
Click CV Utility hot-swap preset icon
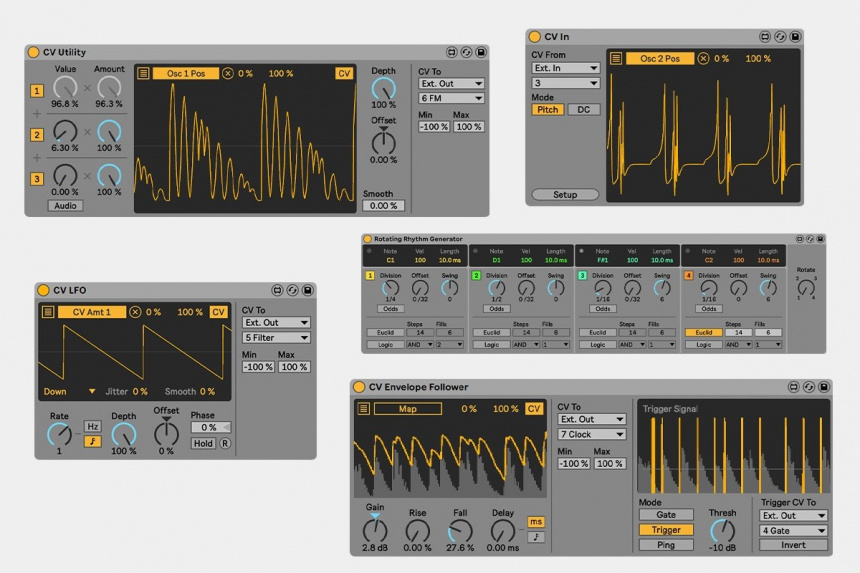pos(466,52)
